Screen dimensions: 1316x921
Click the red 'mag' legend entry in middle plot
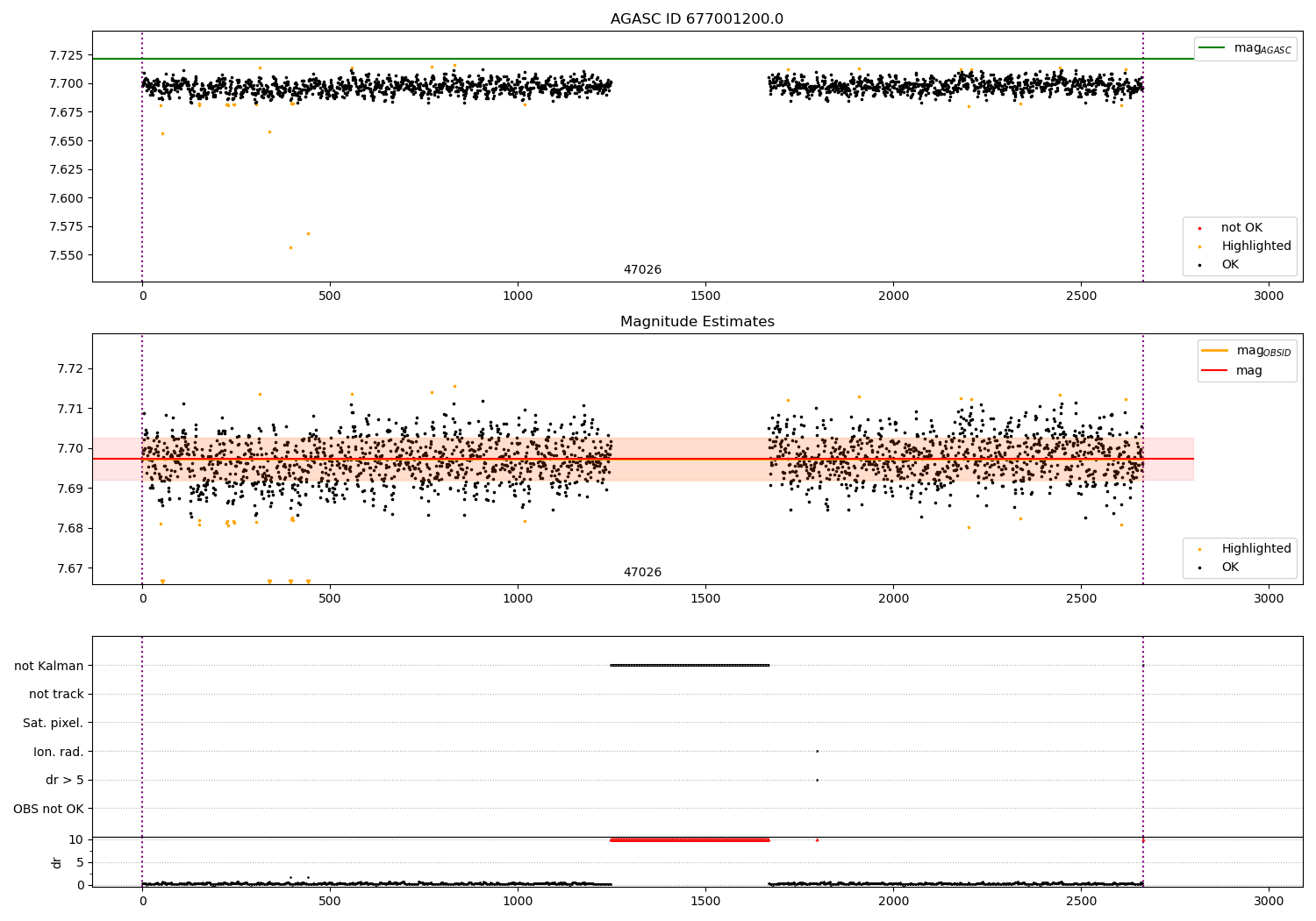point(1248,371)
